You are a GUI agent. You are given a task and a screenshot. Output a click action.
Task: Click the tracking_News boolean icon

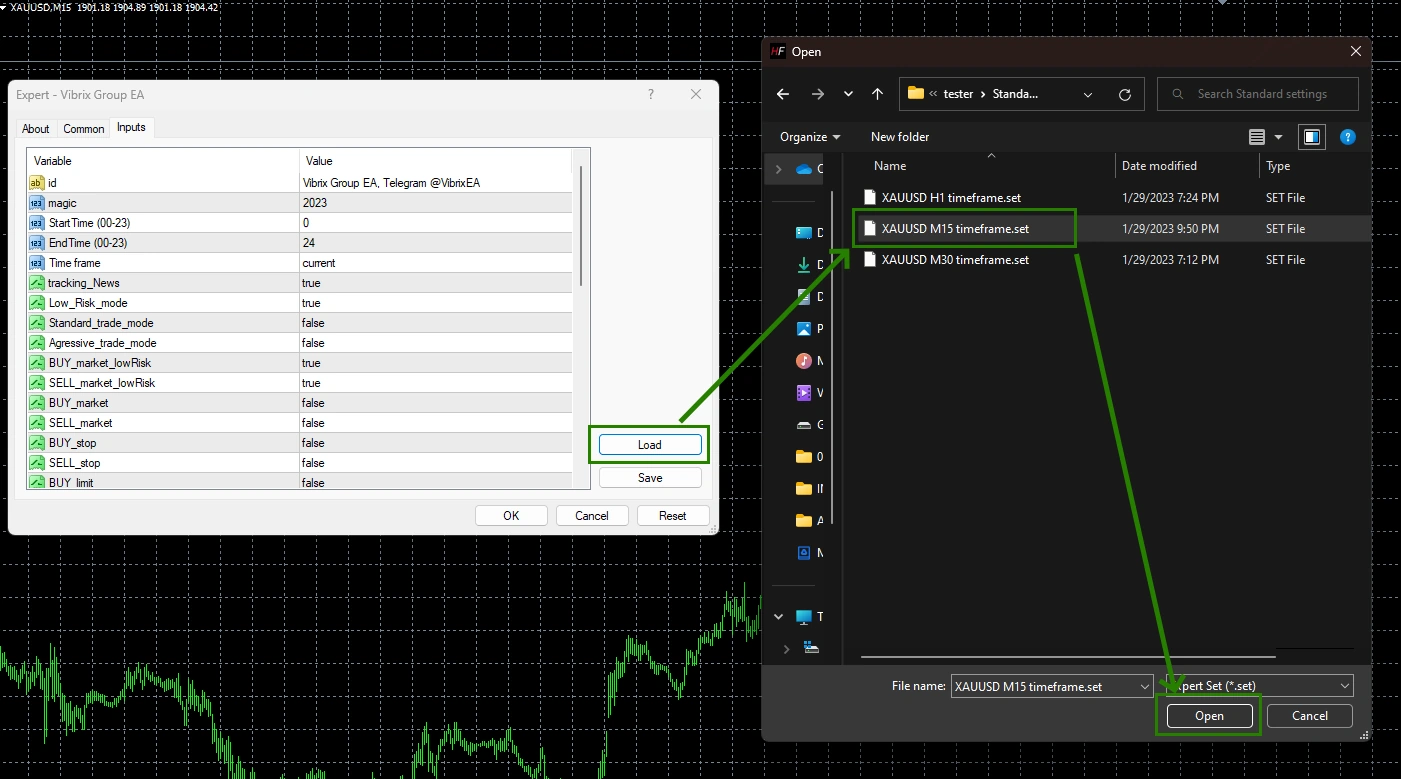pos(37,283)
